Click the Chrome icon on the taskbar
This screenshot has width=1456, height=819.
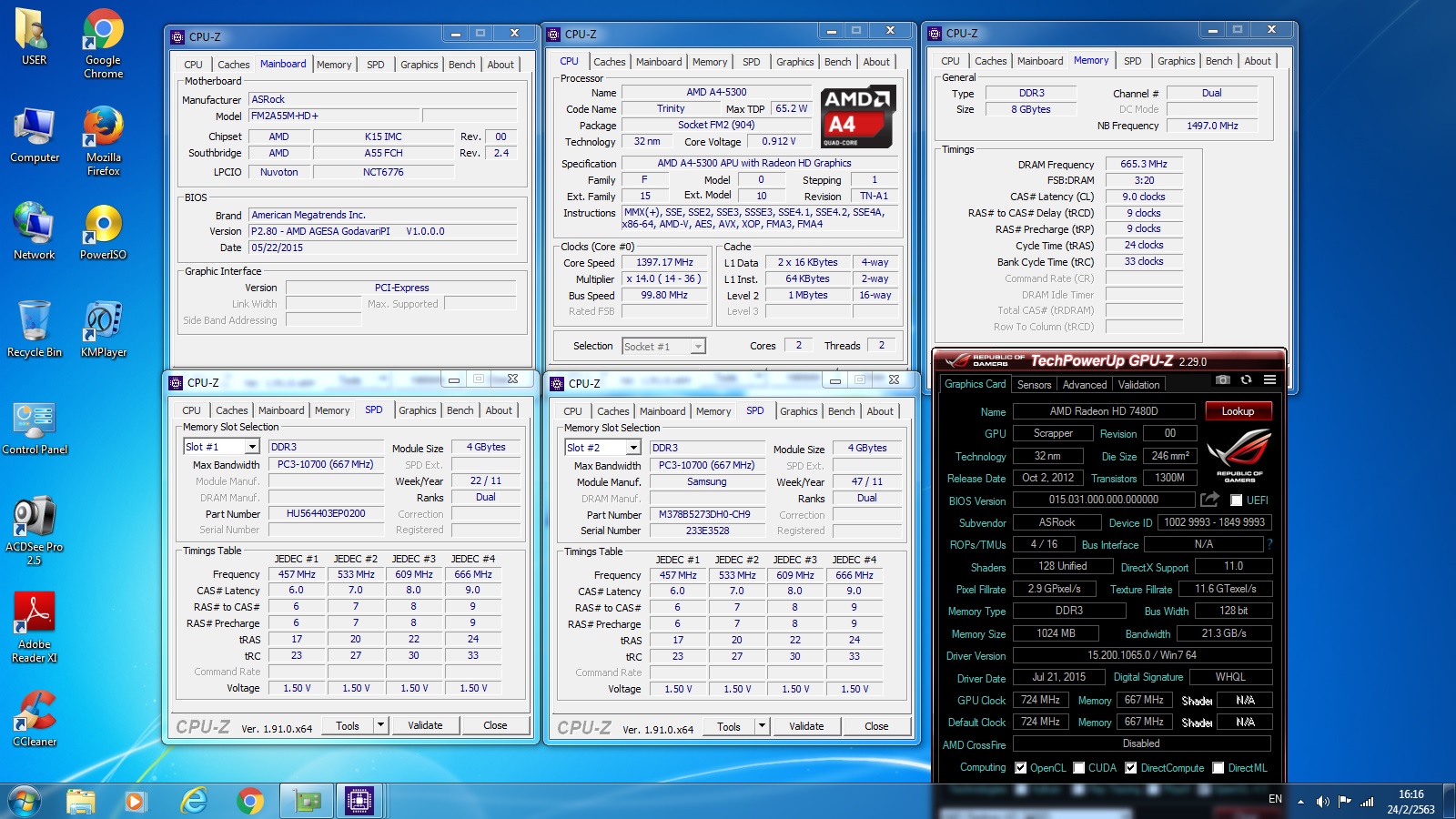point(249,801)
